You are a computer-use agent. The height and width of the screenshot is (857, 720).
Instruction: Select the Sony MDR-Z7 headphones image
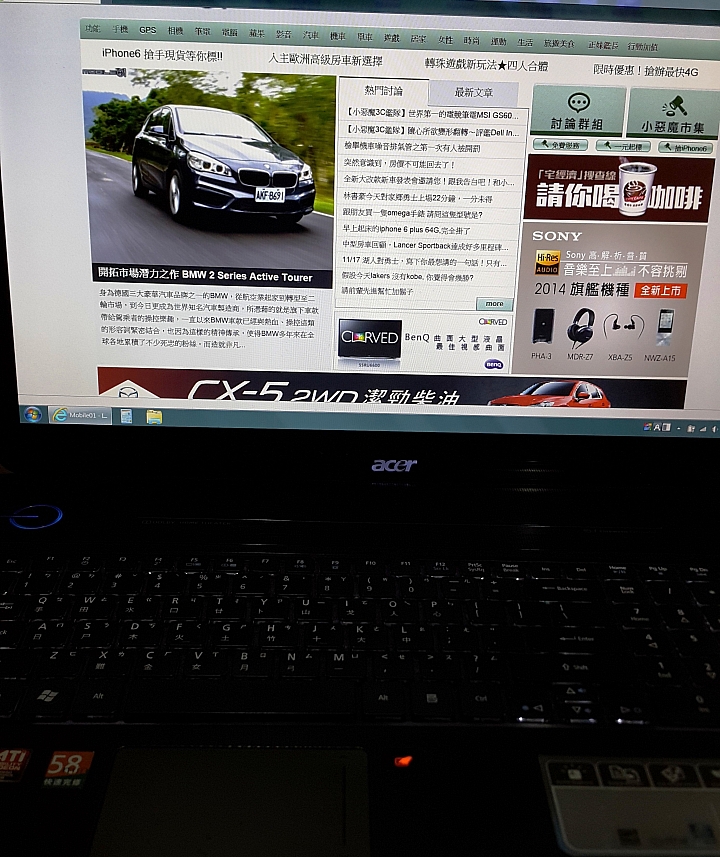pyautogui.click(x=580, y=327)
